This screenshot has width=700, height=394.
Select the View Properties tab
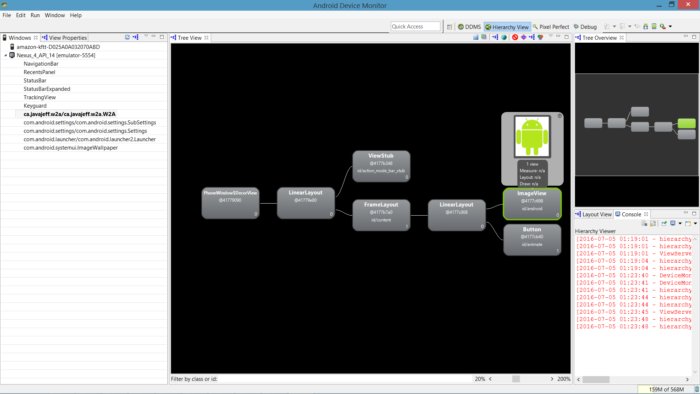click(64, 37)
